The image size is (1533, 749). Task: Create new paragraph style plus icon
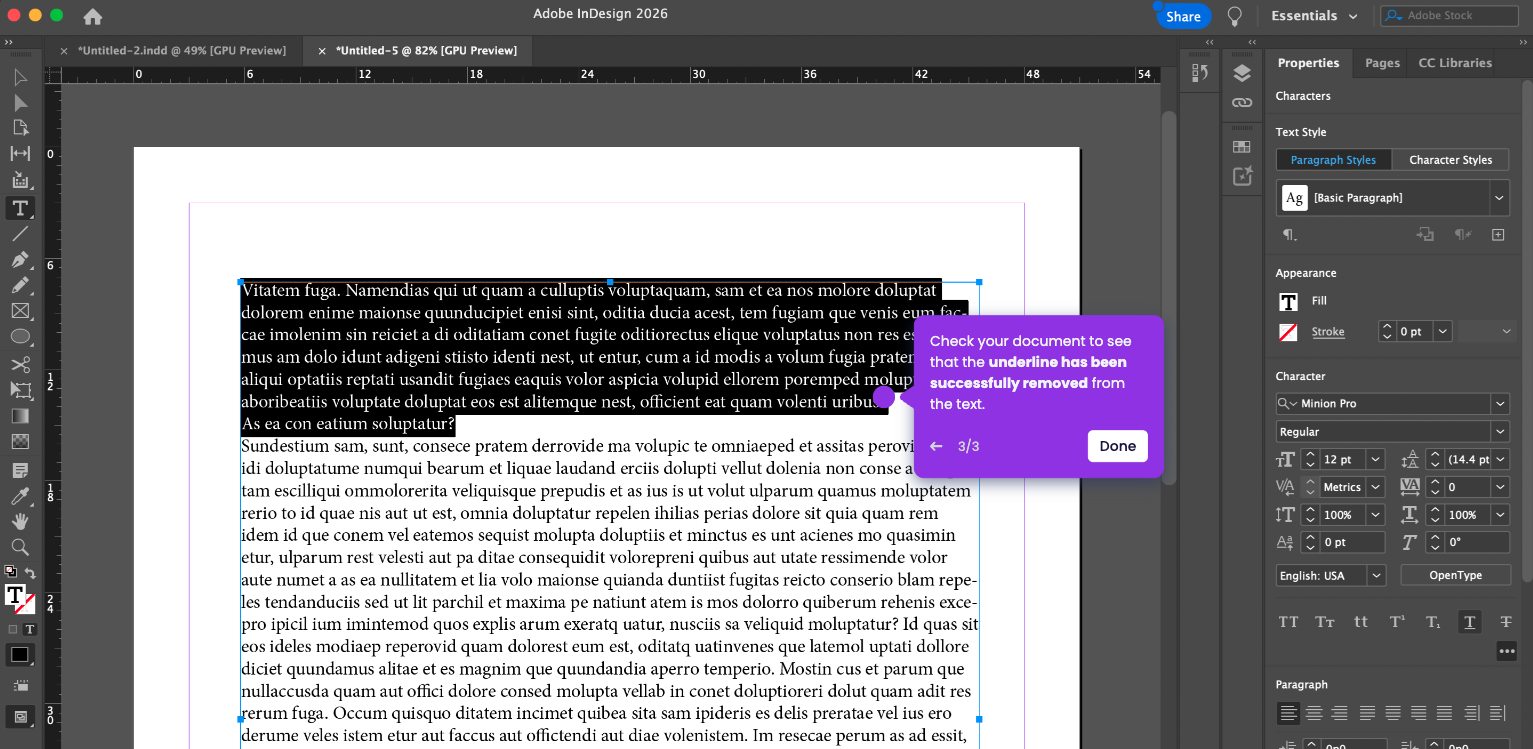point(1498,235)
